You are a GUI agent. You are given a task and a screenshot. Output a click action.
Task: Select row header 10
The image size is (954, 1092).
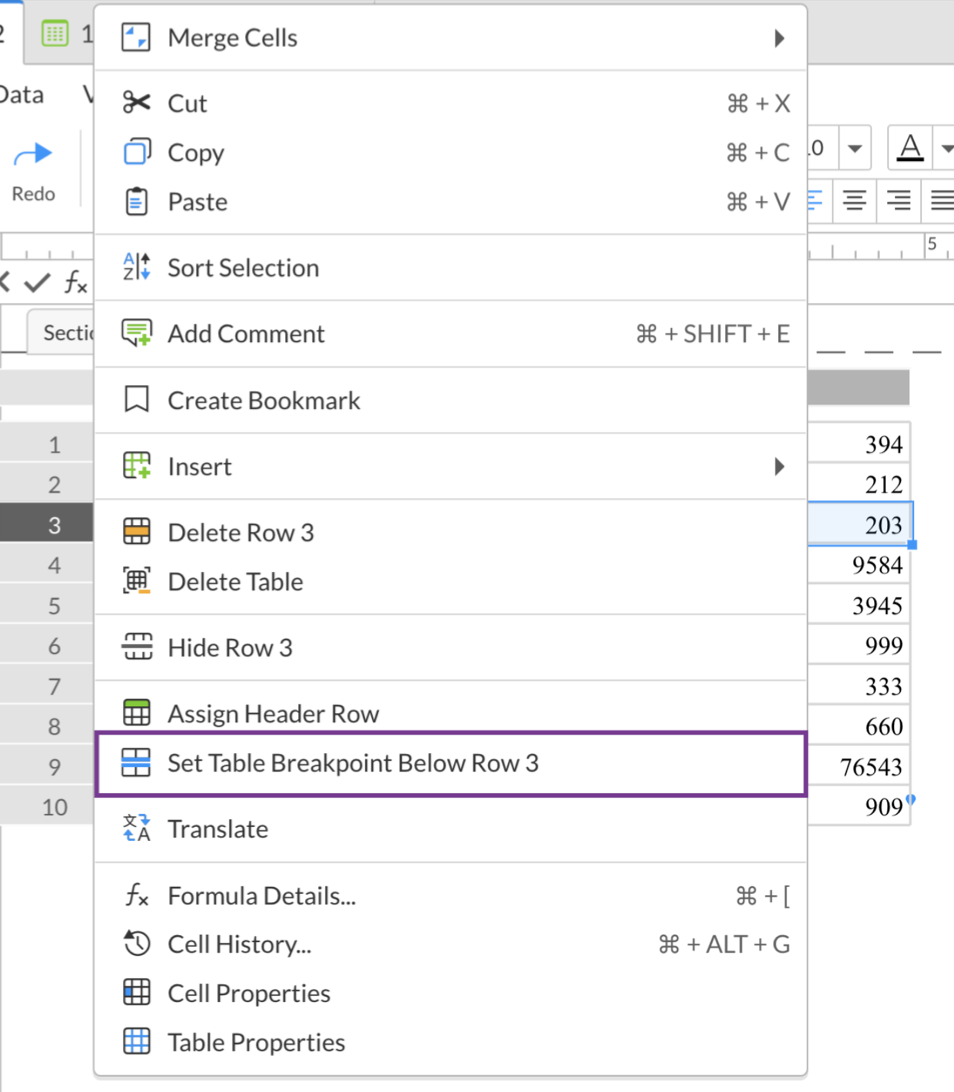coord(47,806)
